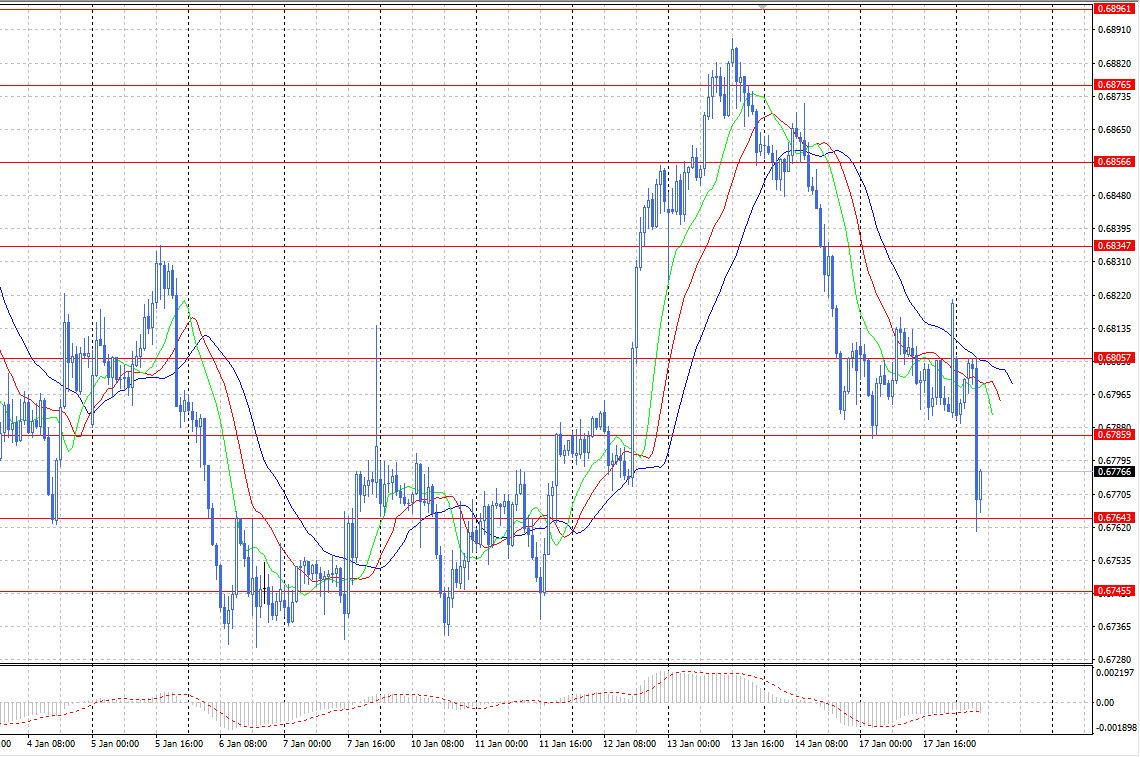Click the 0.68480 value on price scale

click(1114, 196)
